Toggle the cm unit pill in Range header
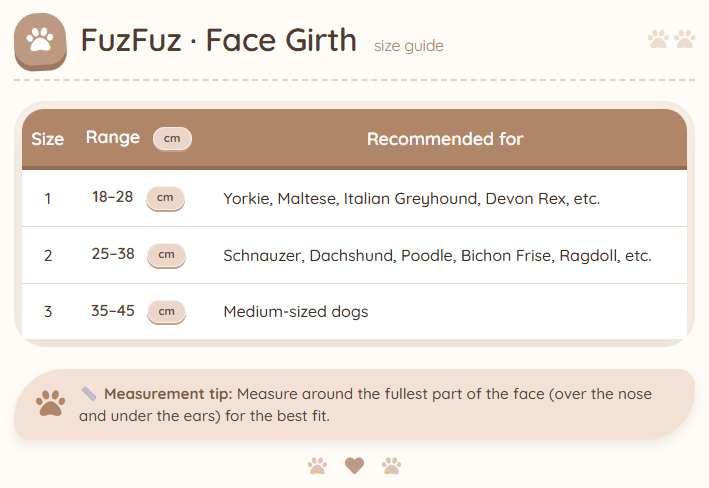 [172, 138]
